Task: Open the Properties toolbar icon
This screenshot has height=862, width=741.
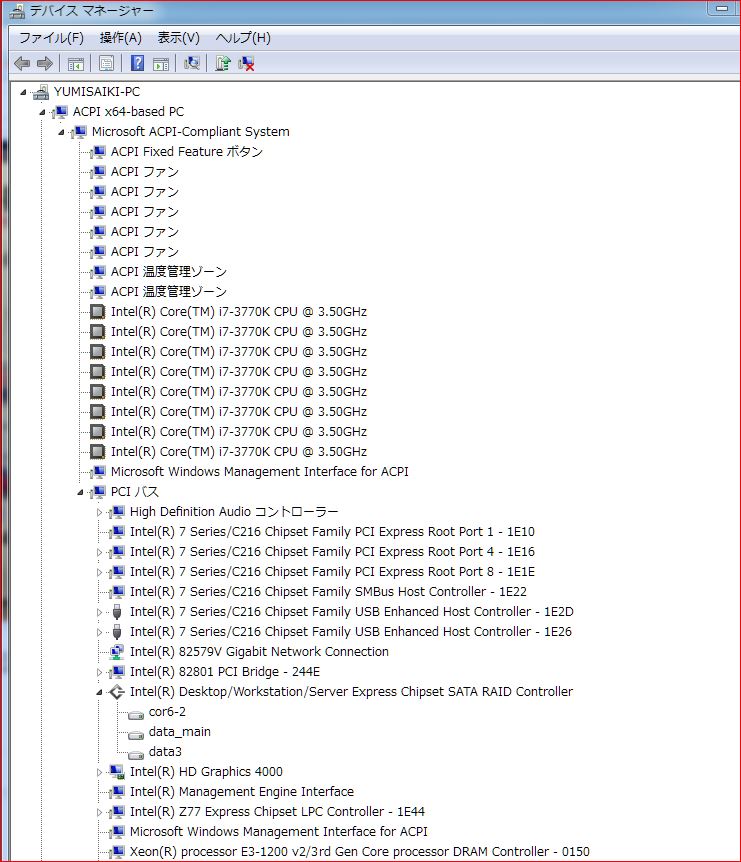Action: pyautogui.click(x=106, y=64)
